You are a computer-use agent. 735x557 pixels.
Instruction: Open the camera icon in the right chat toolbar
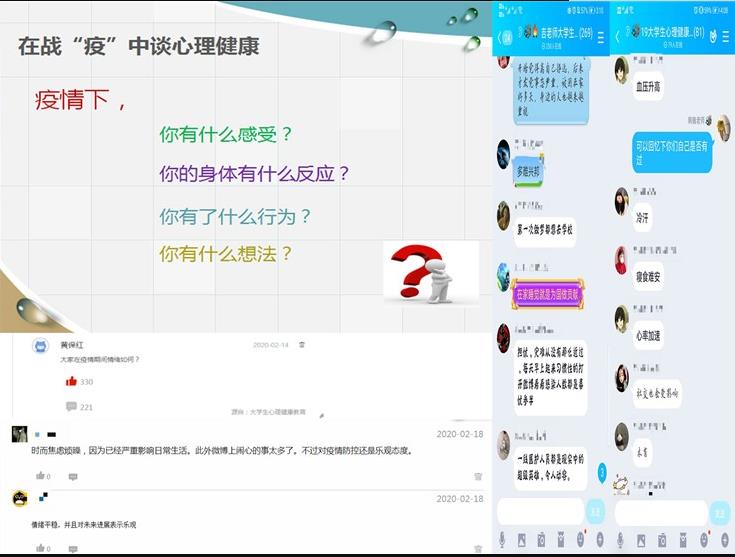[x=661, y=540]
